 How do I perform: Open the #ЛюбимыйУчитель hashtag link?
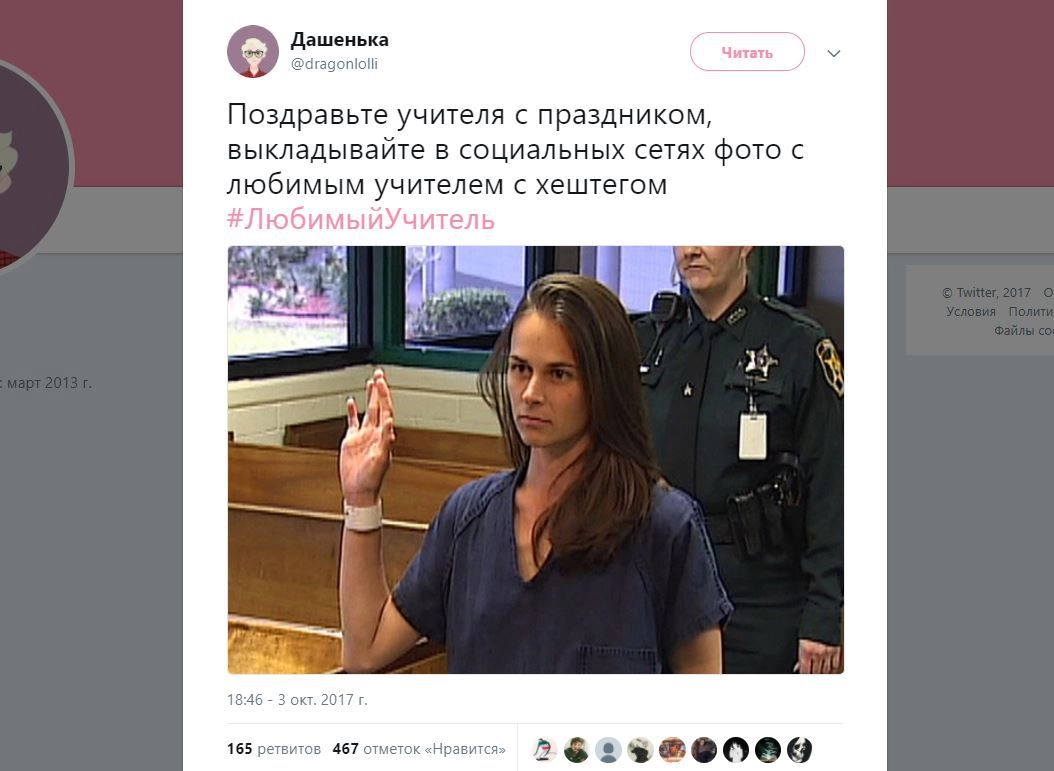tap(361, 219)
